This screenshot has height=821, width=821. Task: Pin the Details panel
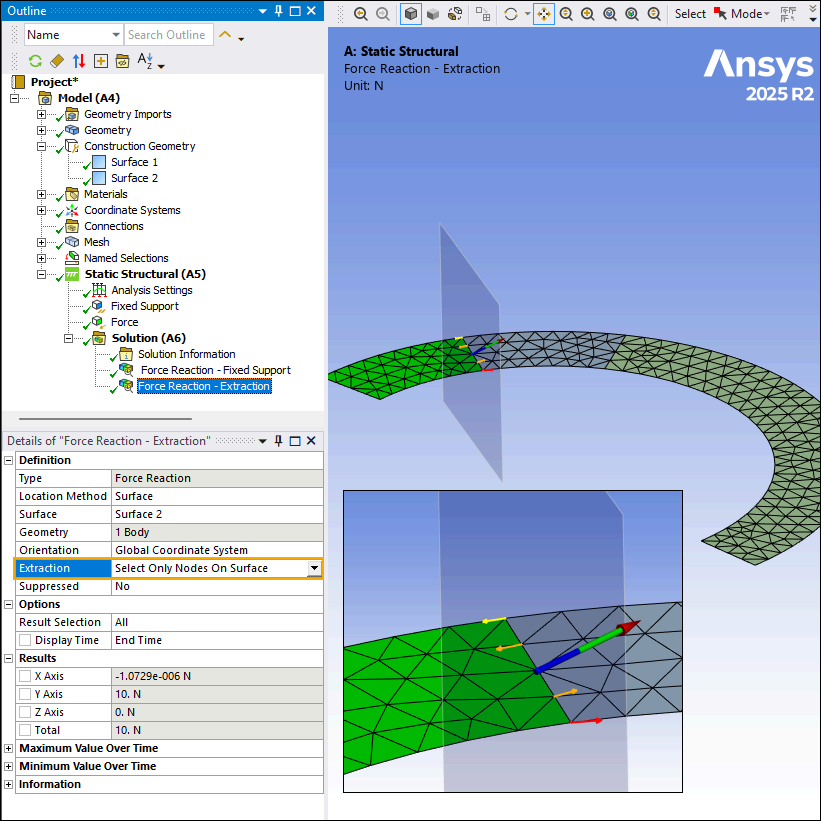[279, 441]
